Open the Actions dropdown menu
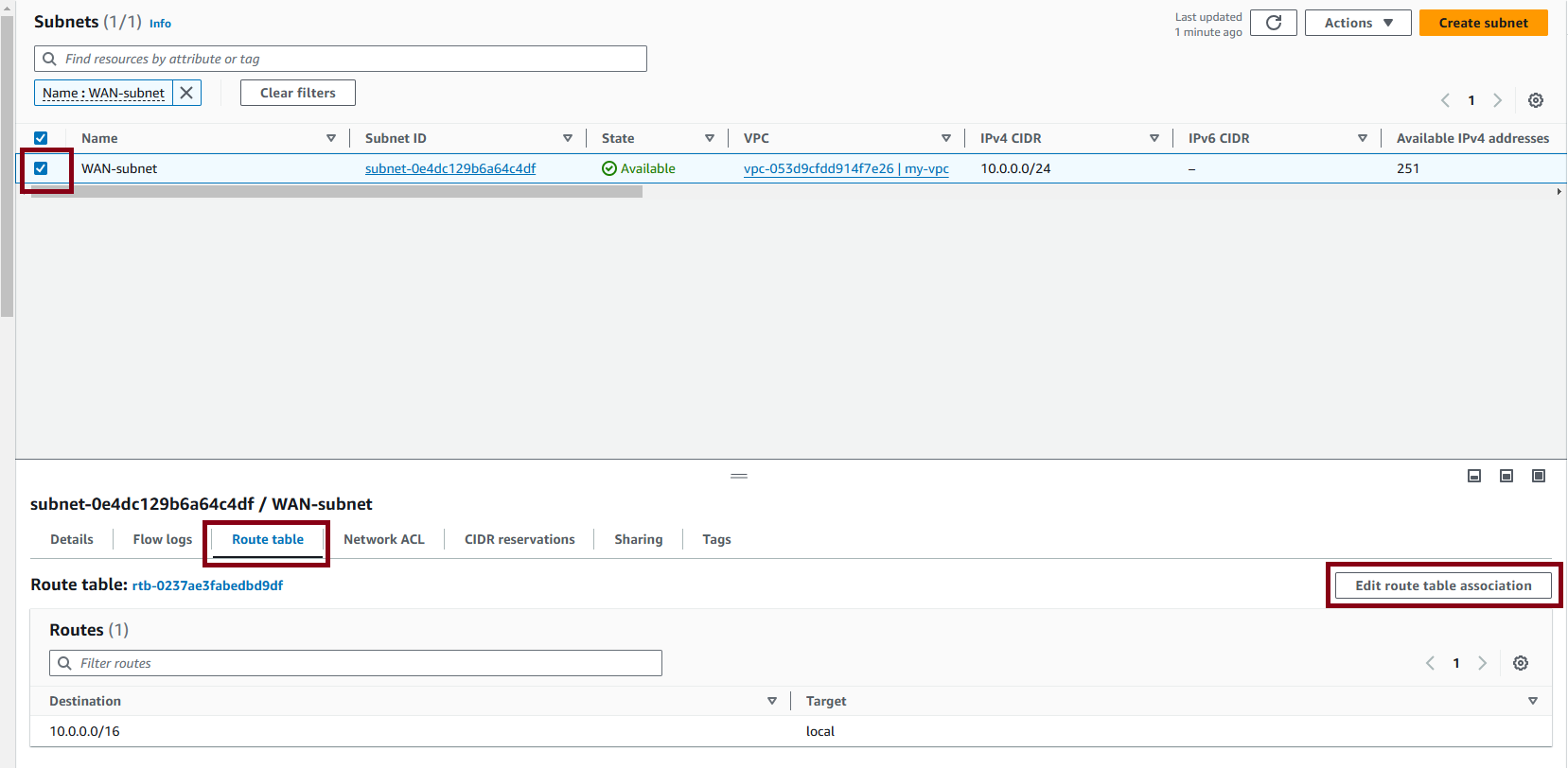This screenshot has height=768, width=1568. [x=1358, y=23]
